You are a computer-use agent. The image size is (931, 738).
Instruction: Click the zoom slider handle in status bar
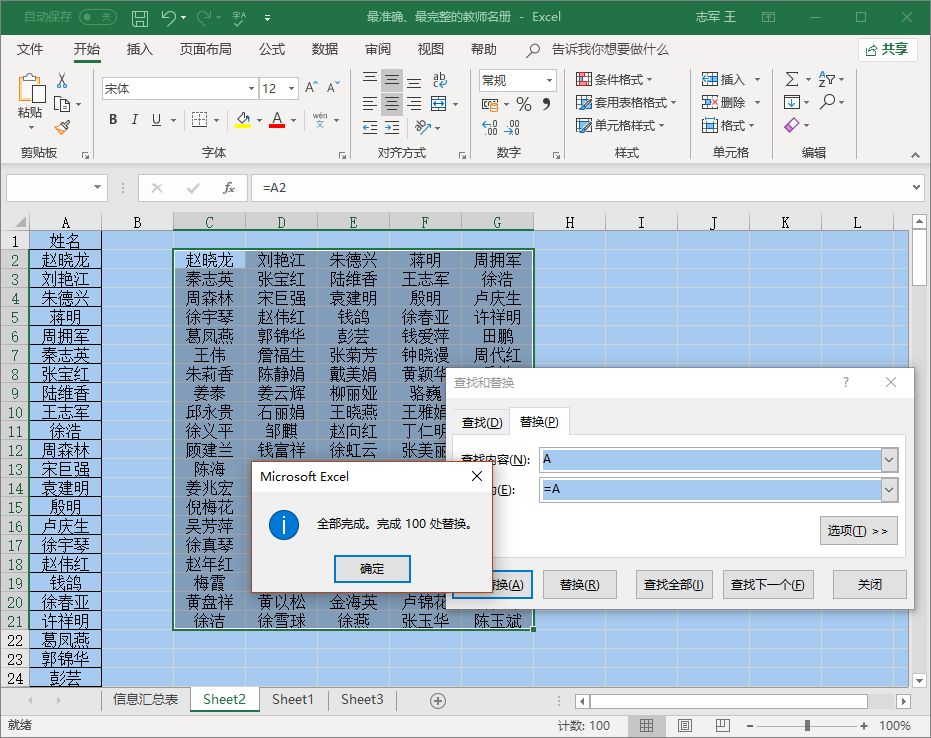[x=807, y=726]
